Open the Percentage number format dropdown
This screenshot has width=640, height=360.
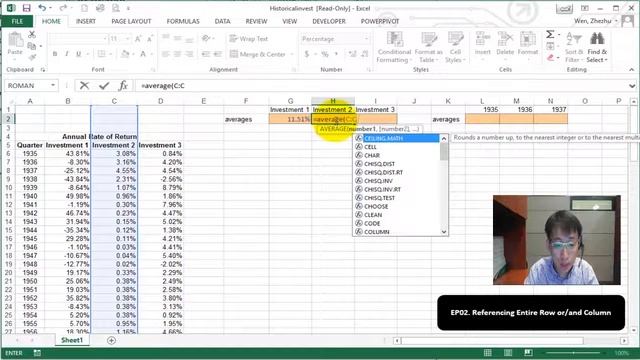[366, 39]
